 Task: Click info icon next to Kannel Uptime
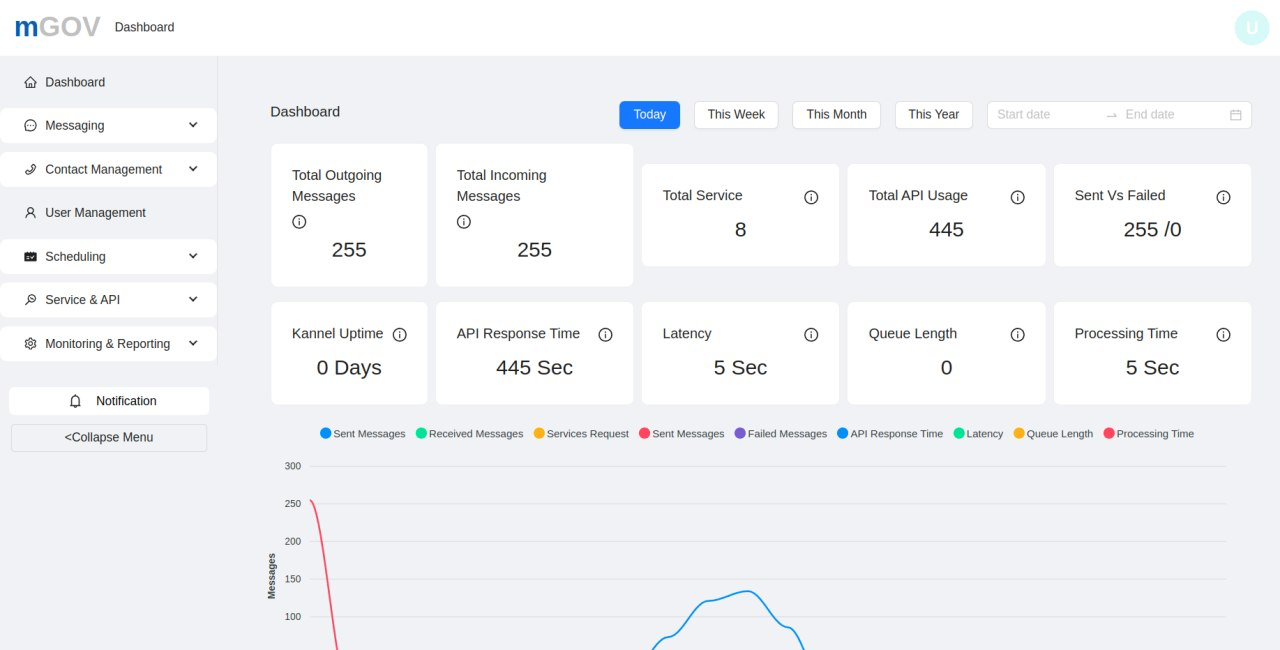[x=400, y=335]
